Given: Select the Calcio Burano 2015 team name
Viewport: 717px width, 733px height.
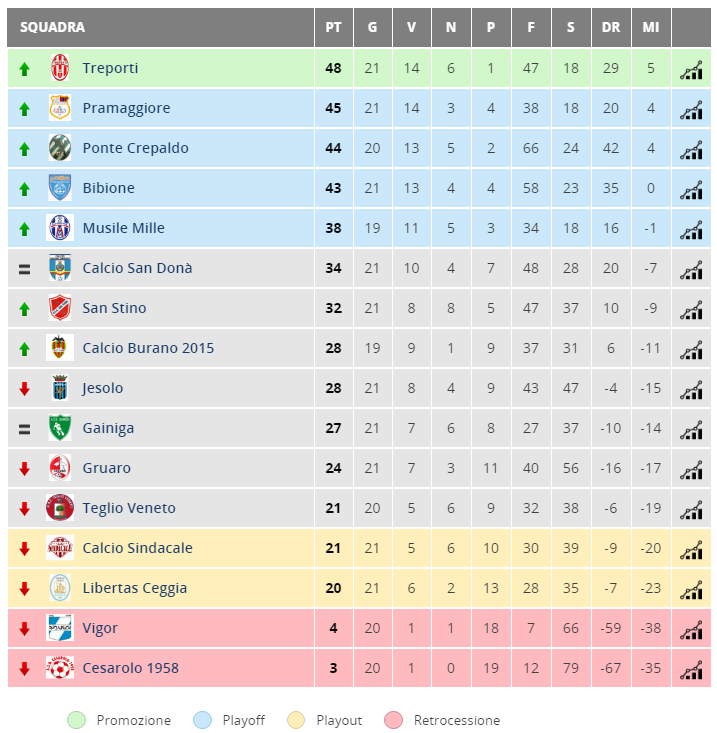Looking at the screenshot, I should point(148,348).
